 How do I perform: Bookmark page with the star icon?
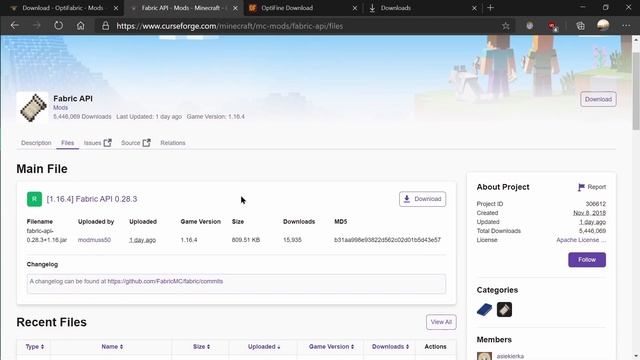coord(506,26)
